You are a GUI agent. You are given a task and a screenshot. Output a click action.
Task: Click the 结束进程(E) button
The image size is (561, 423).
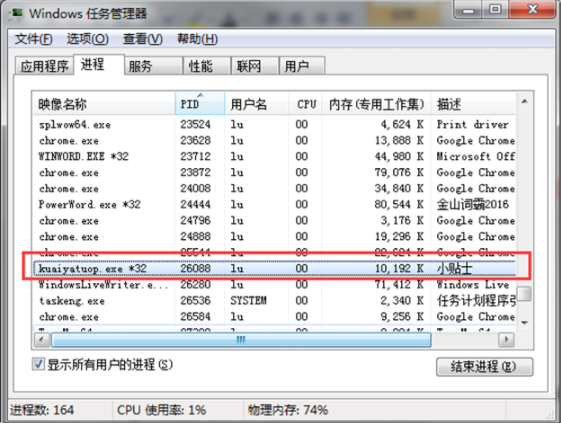pos(484,366)
